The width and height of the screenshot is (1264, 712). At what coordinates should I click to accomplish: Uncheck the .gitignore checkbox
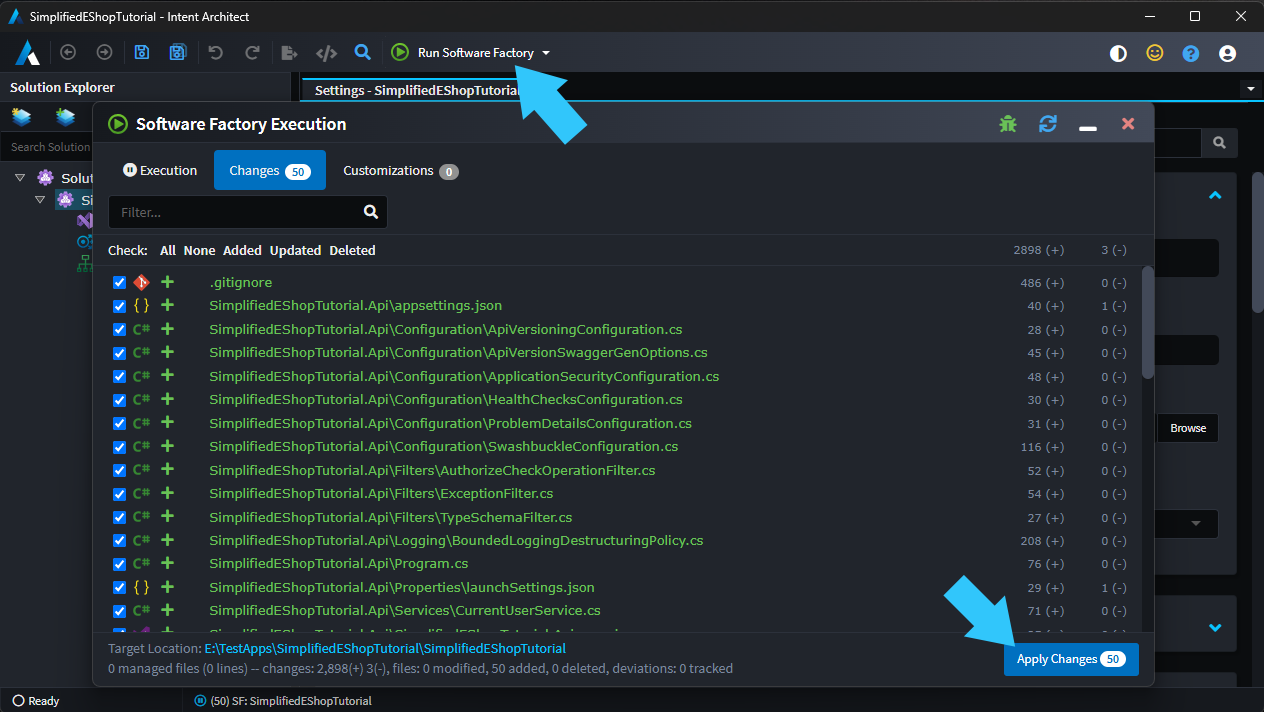click(x=119, y=283)
